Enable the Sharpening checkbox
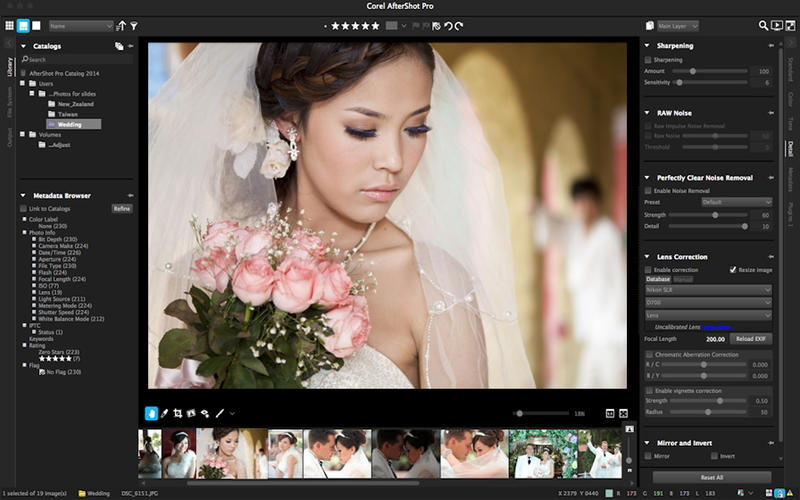The width and height of the screenshot is (800, 500). tap(648, 60)
